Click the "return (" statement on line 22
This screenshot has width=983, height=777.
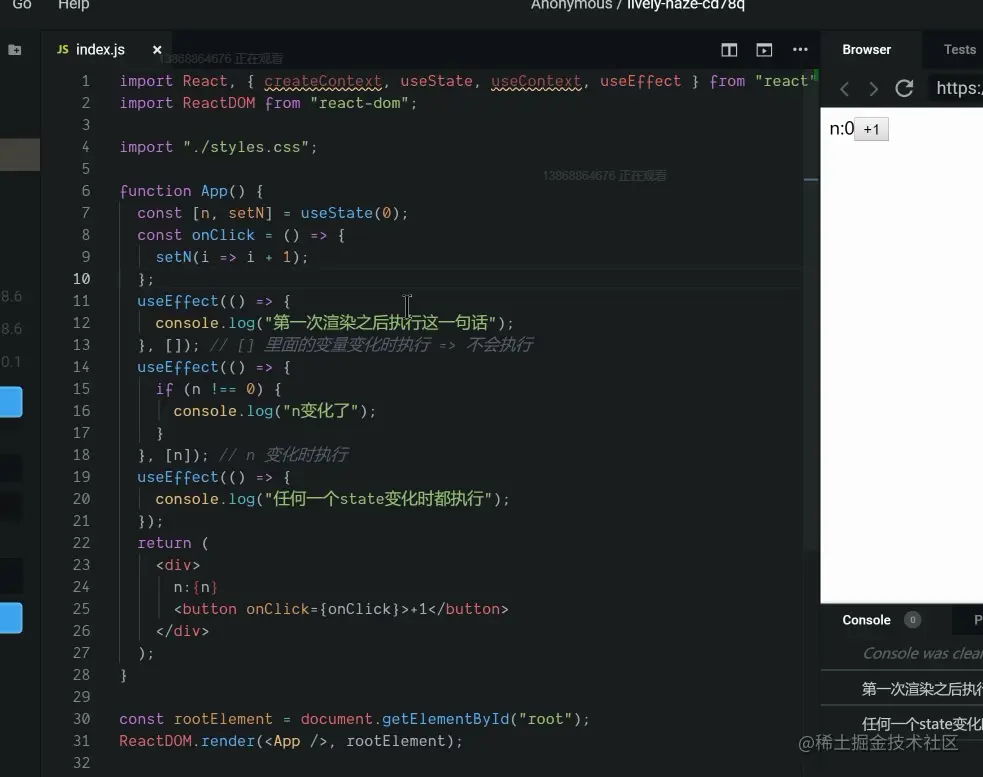point(173,543)
